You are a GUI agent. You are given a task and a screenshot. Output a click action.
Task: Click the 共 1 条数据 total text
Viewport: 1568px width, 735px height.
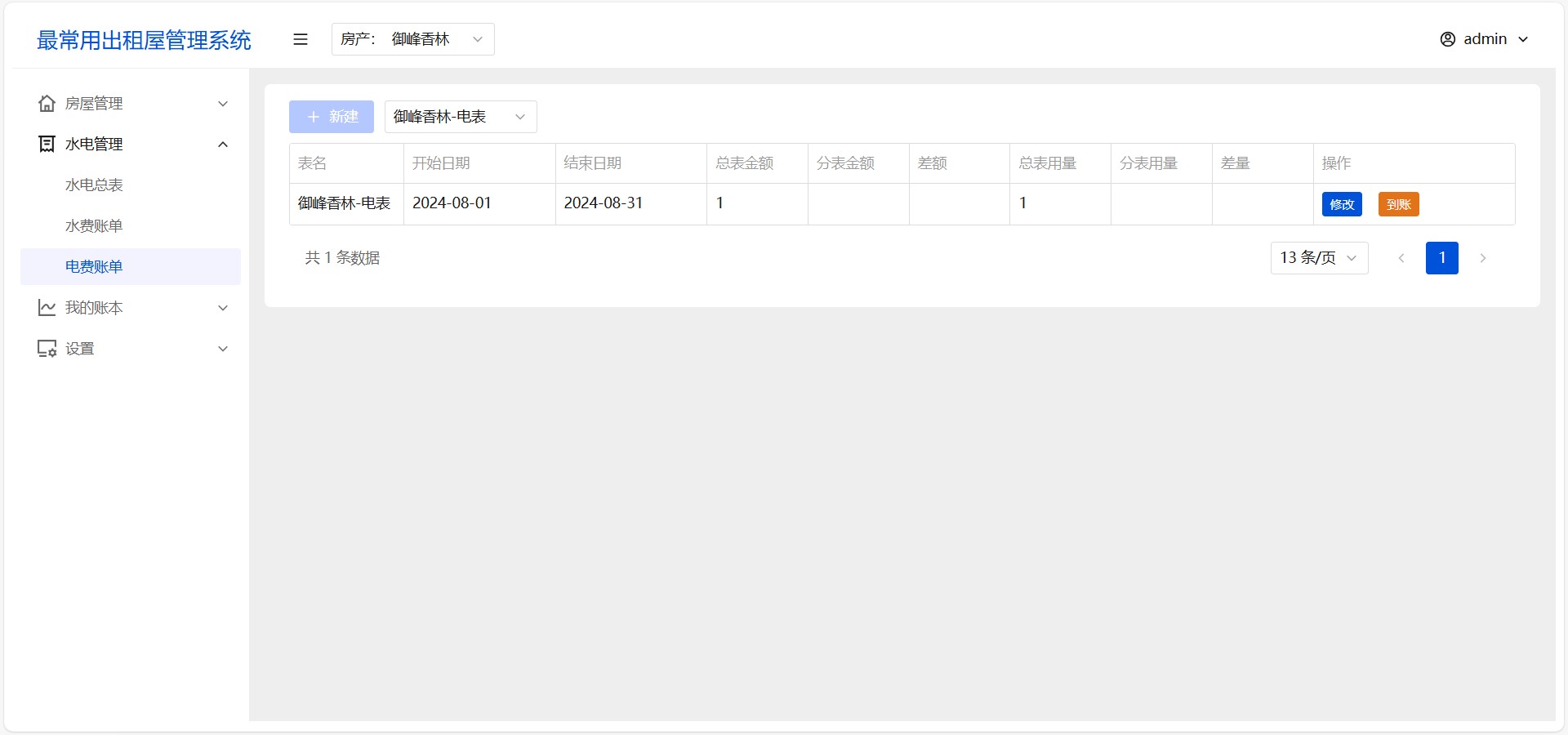[342, 258]
